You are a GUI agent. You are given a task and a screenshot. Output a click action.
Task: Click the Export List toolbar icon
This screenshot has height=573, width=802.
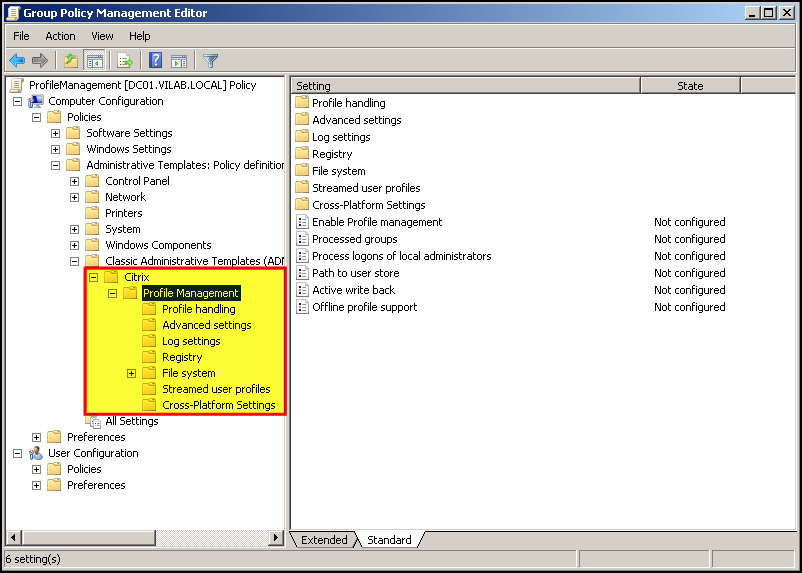point(124,60)
